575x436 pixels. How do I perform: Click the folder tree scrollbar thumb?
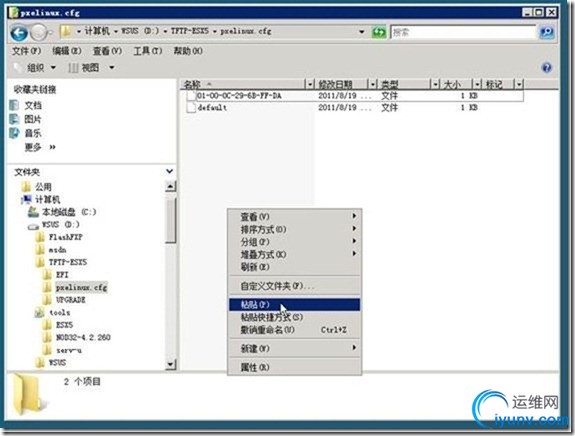click(170, 220)
